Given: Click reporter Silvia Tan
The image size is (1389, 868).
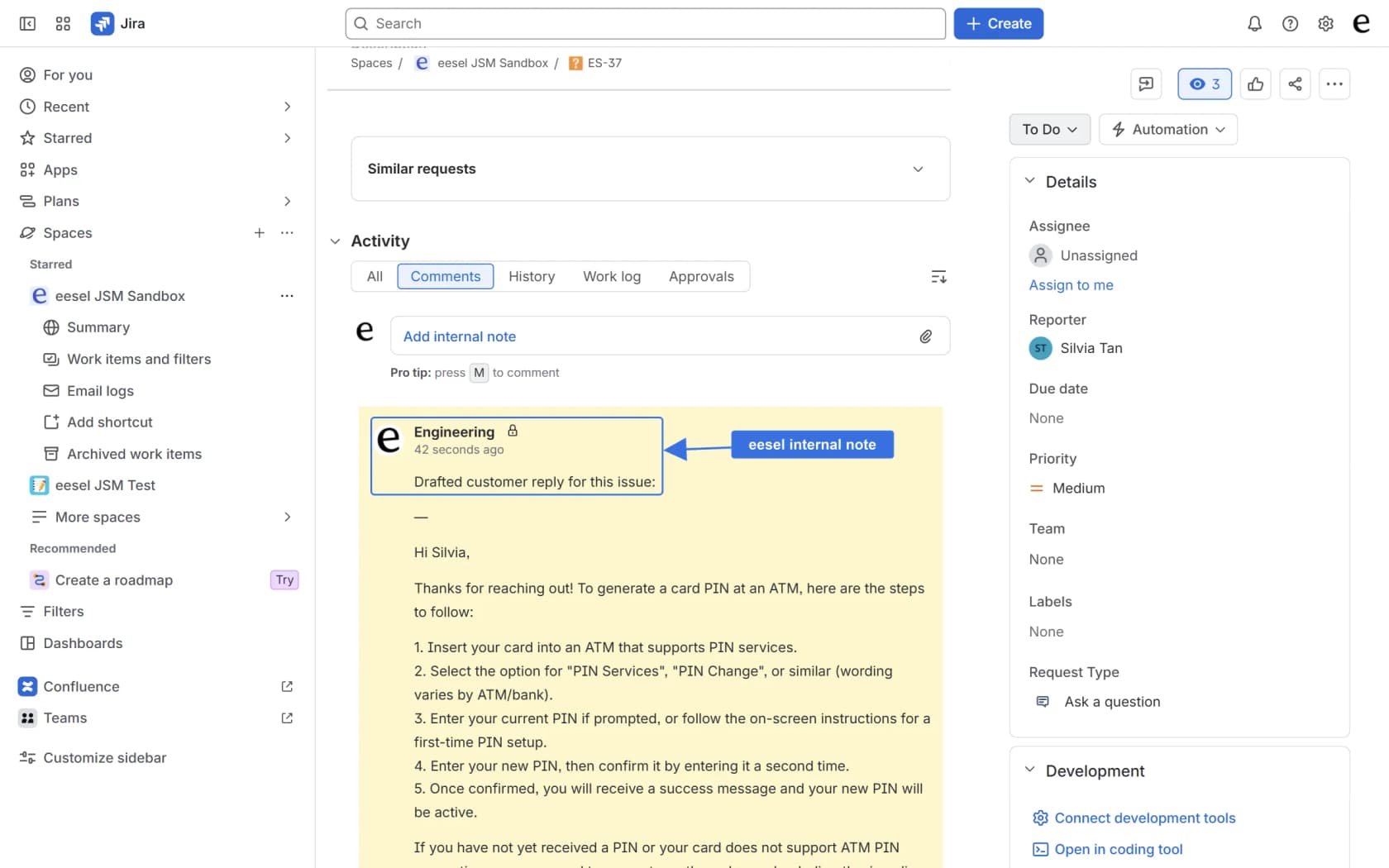Looking at the screenshot, I should click(1076, 348).
